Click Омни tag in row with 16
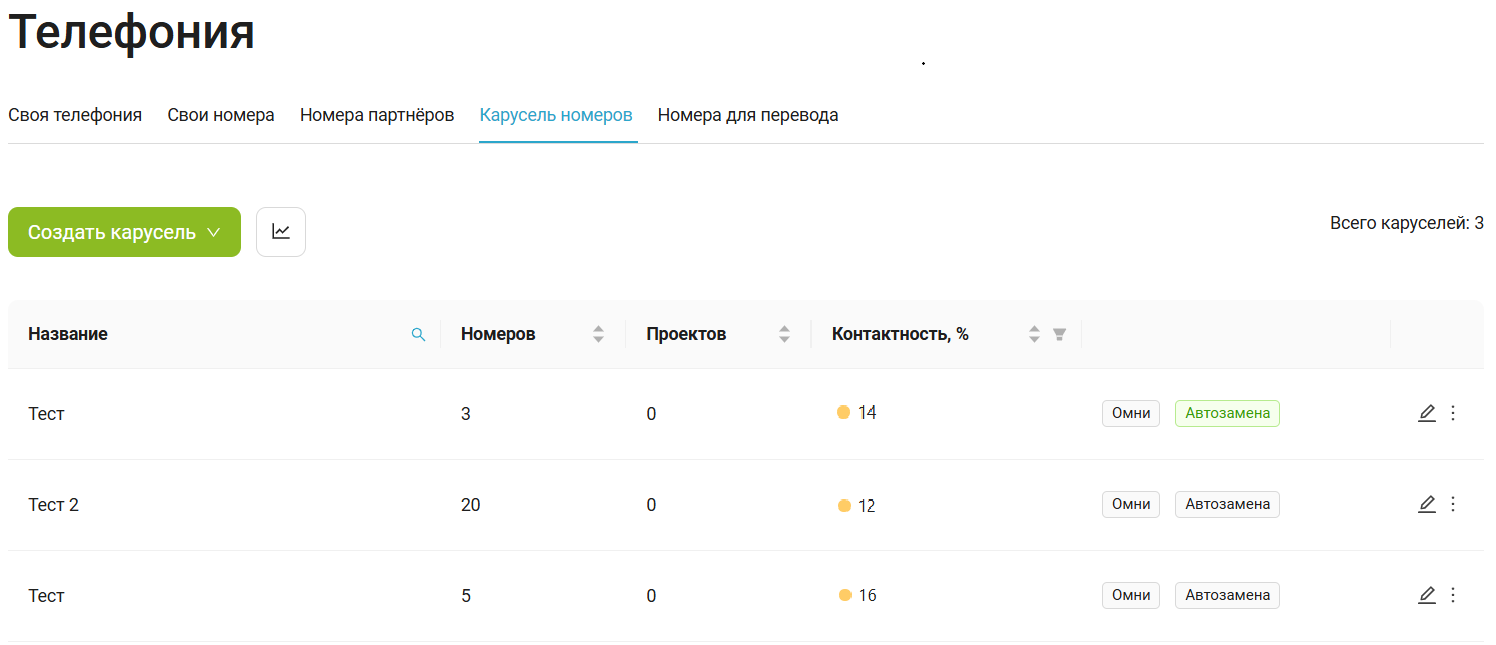This screenshot has width=1496, height=645. (x=1131, y=595)
